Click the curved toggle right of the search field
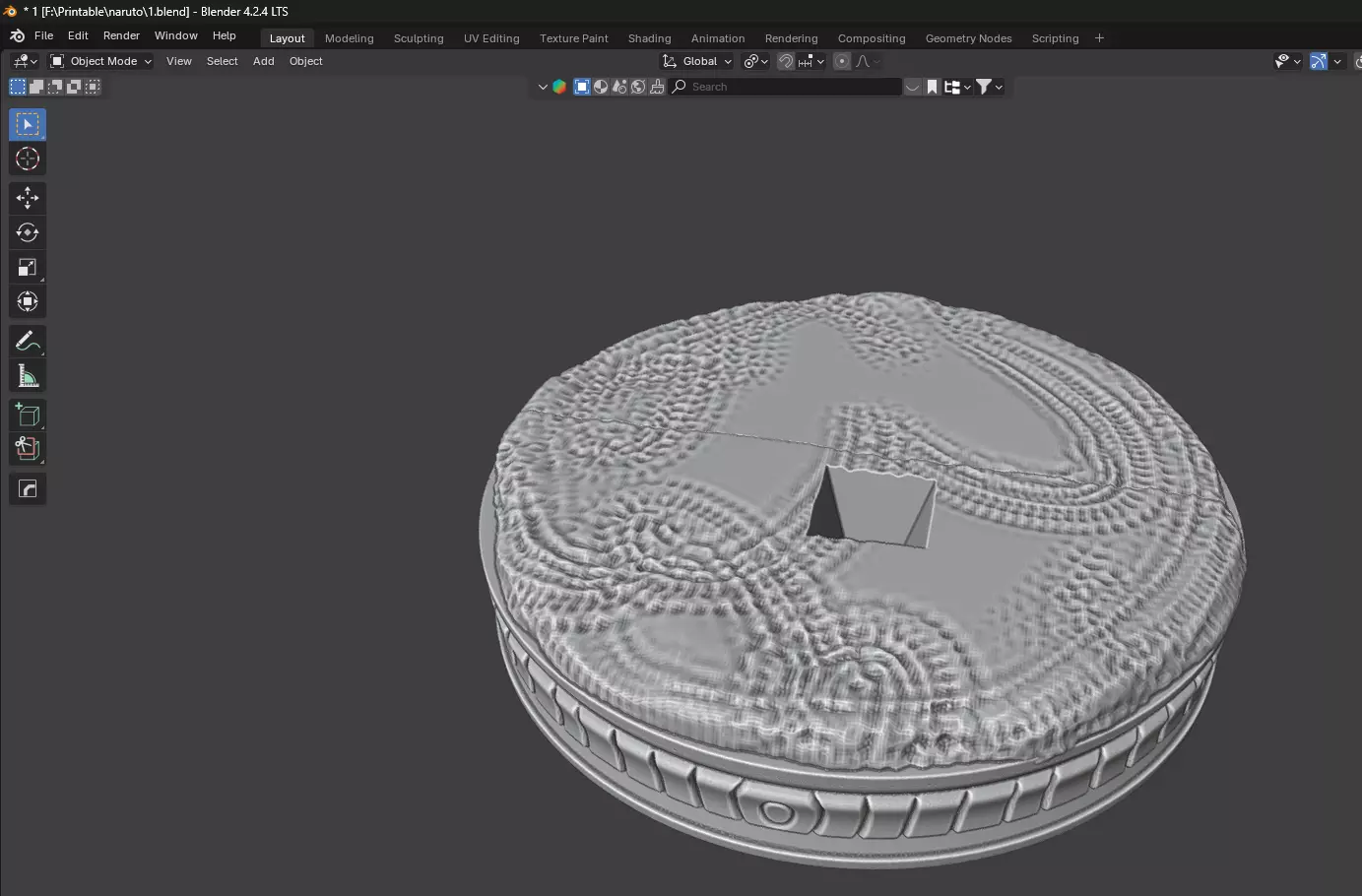 click(913, 87)
